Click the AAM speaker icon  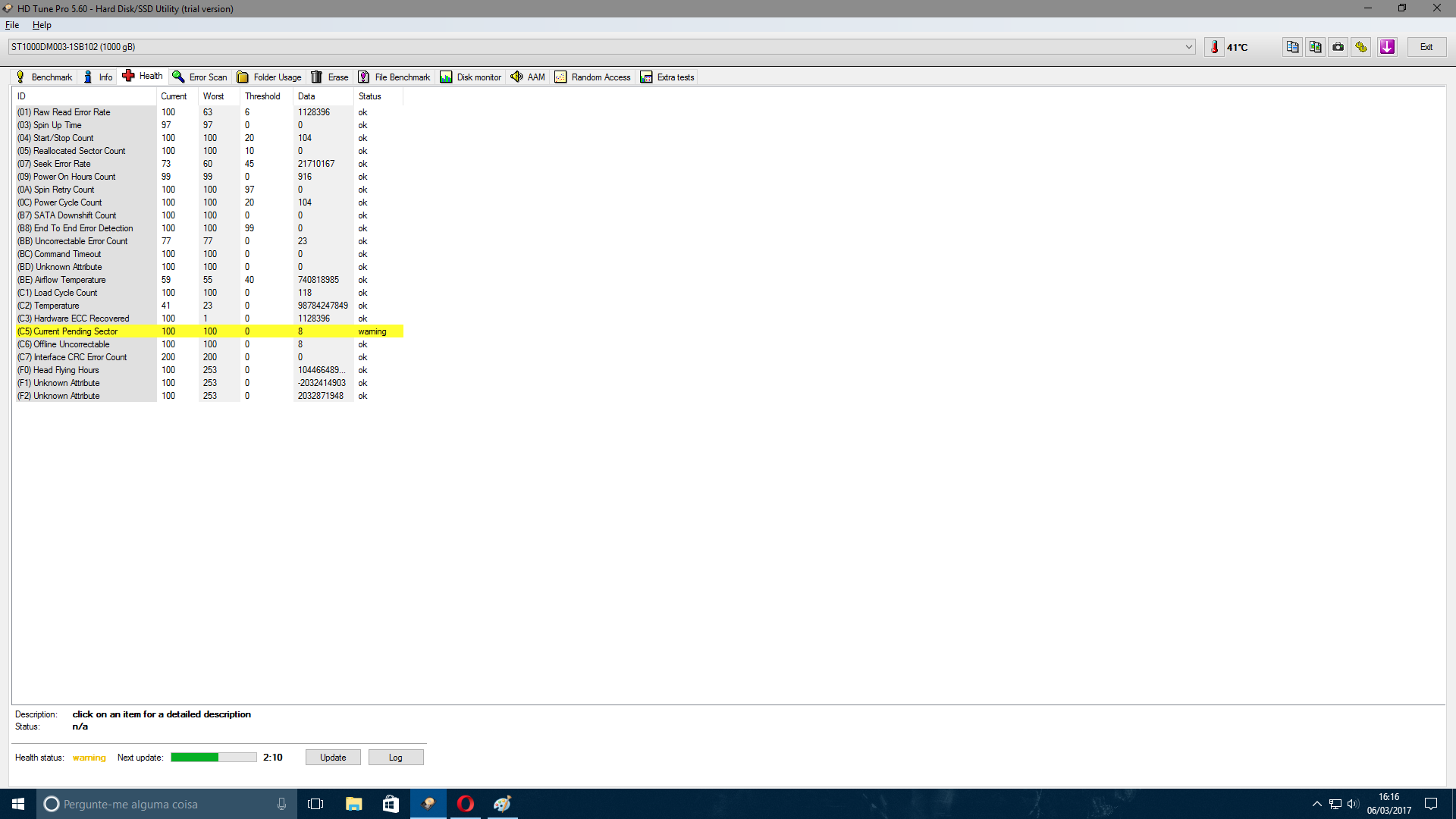coord(516,77)
